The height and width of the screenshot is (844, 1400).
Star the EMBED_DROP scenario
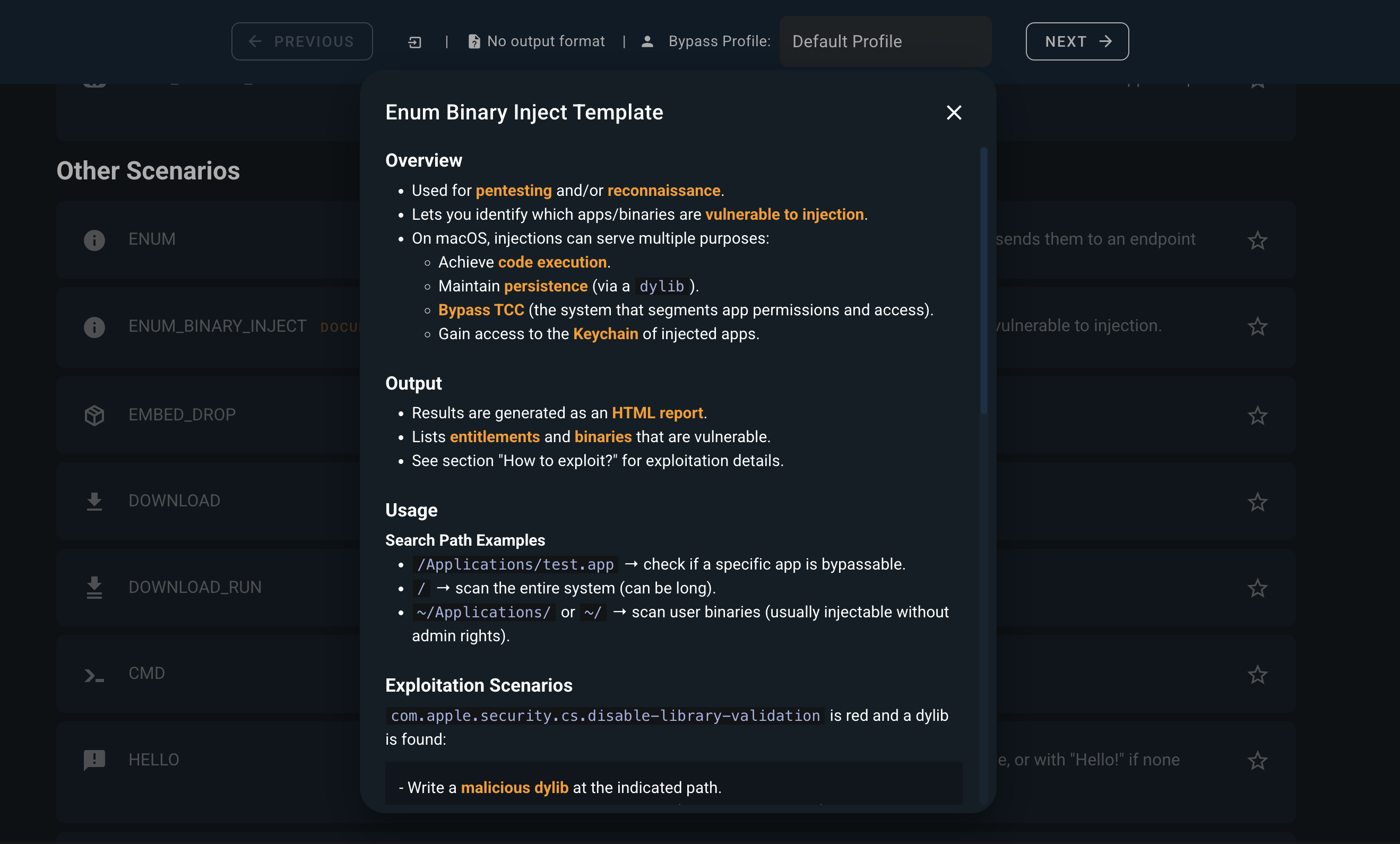tap(1257, 416)
